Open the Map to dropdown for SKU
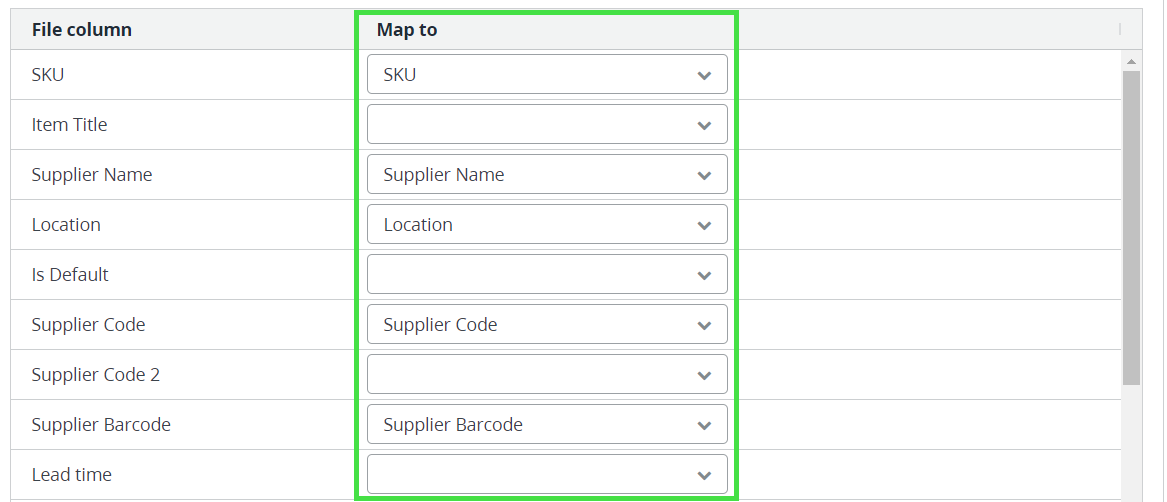 pos(546,75)
